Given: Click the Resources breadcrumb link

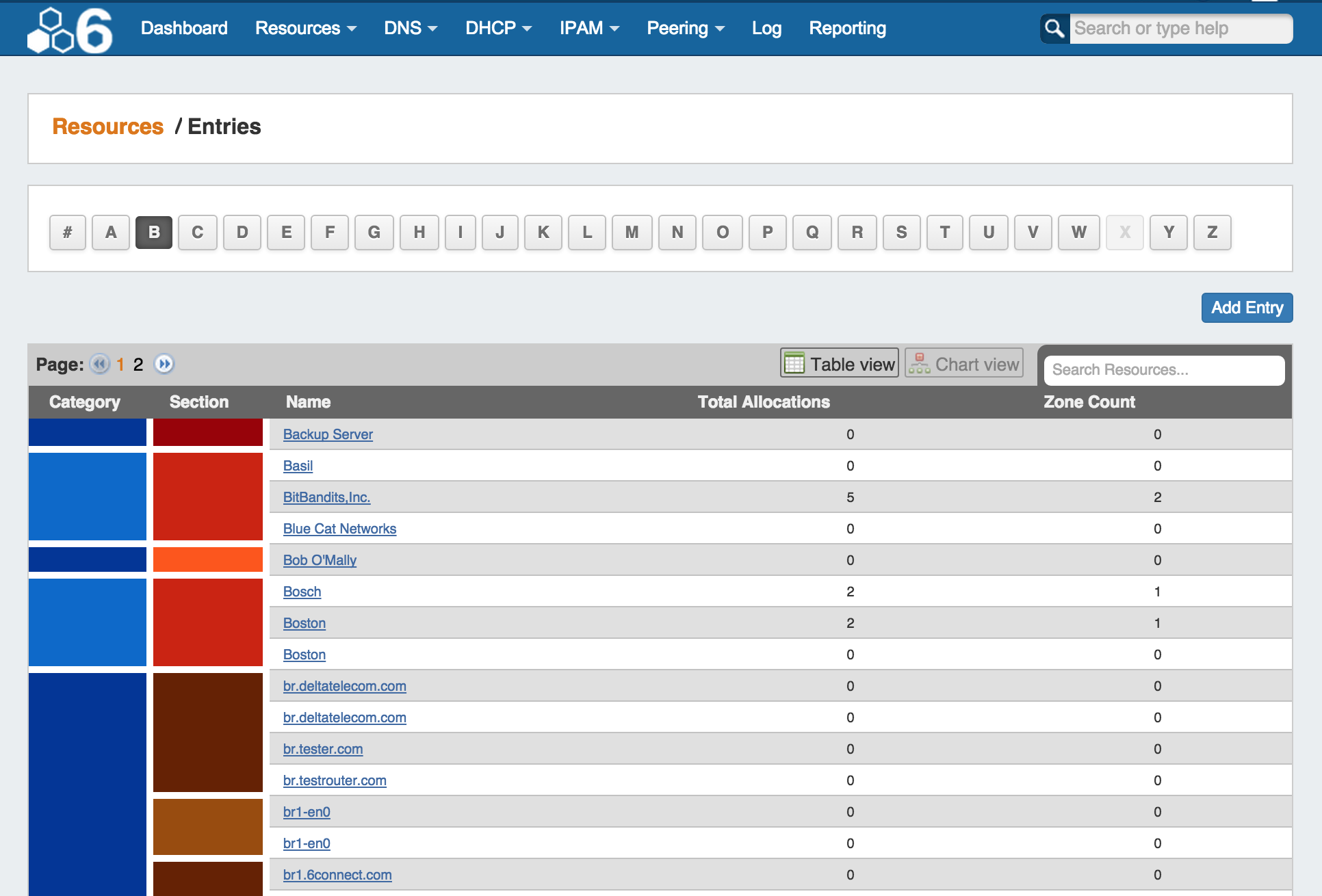Looking at the screenshot, I should point(108,127).
